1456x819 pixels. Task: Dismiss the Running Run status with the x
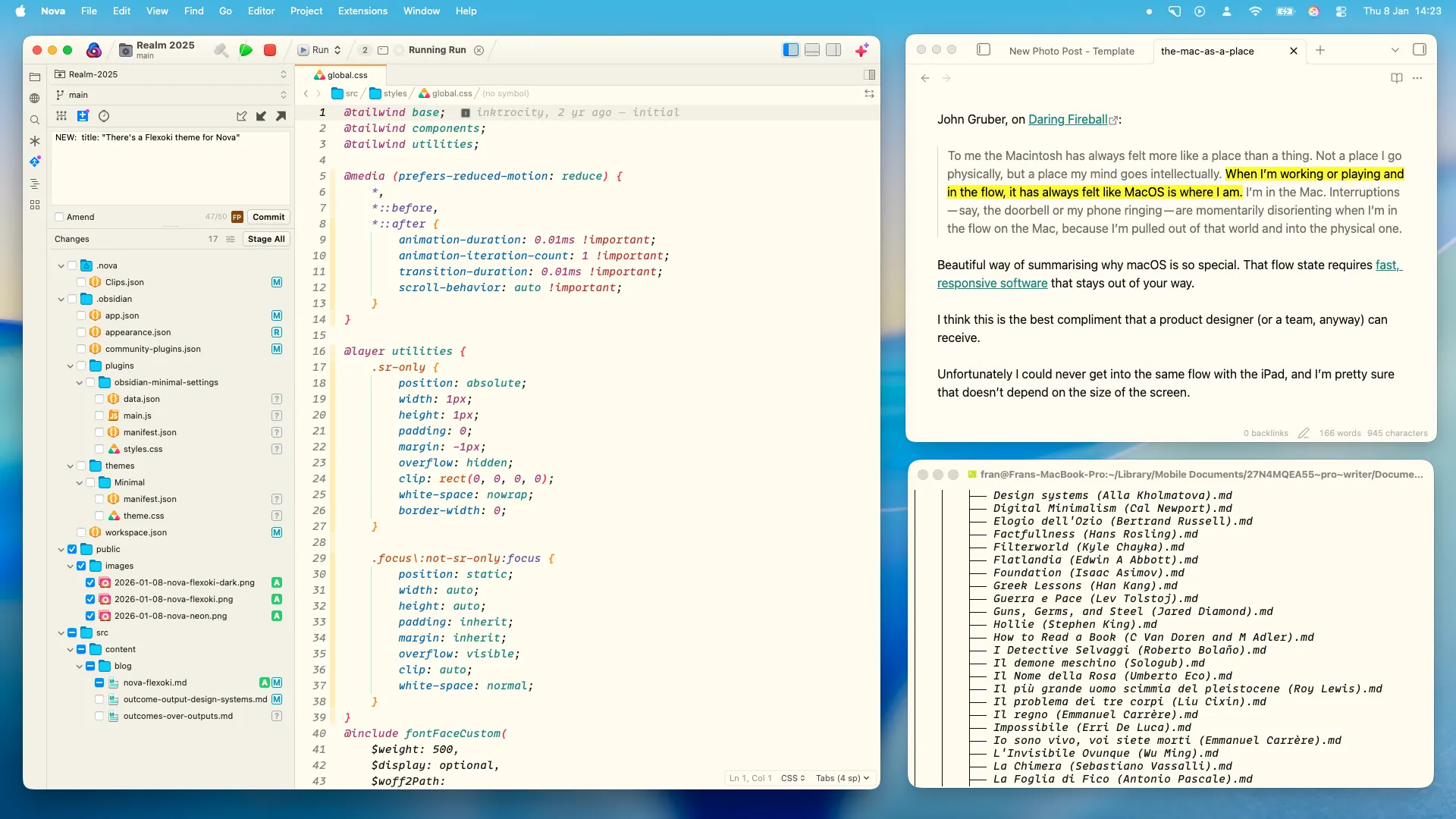click(x=479, y=50)
